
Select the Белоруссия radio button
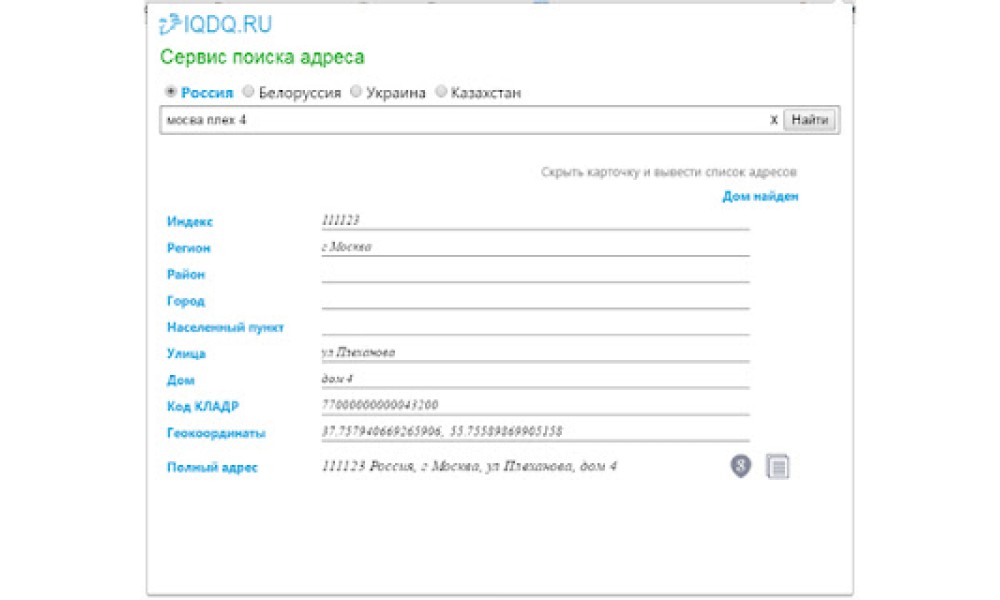coord(248,92)
